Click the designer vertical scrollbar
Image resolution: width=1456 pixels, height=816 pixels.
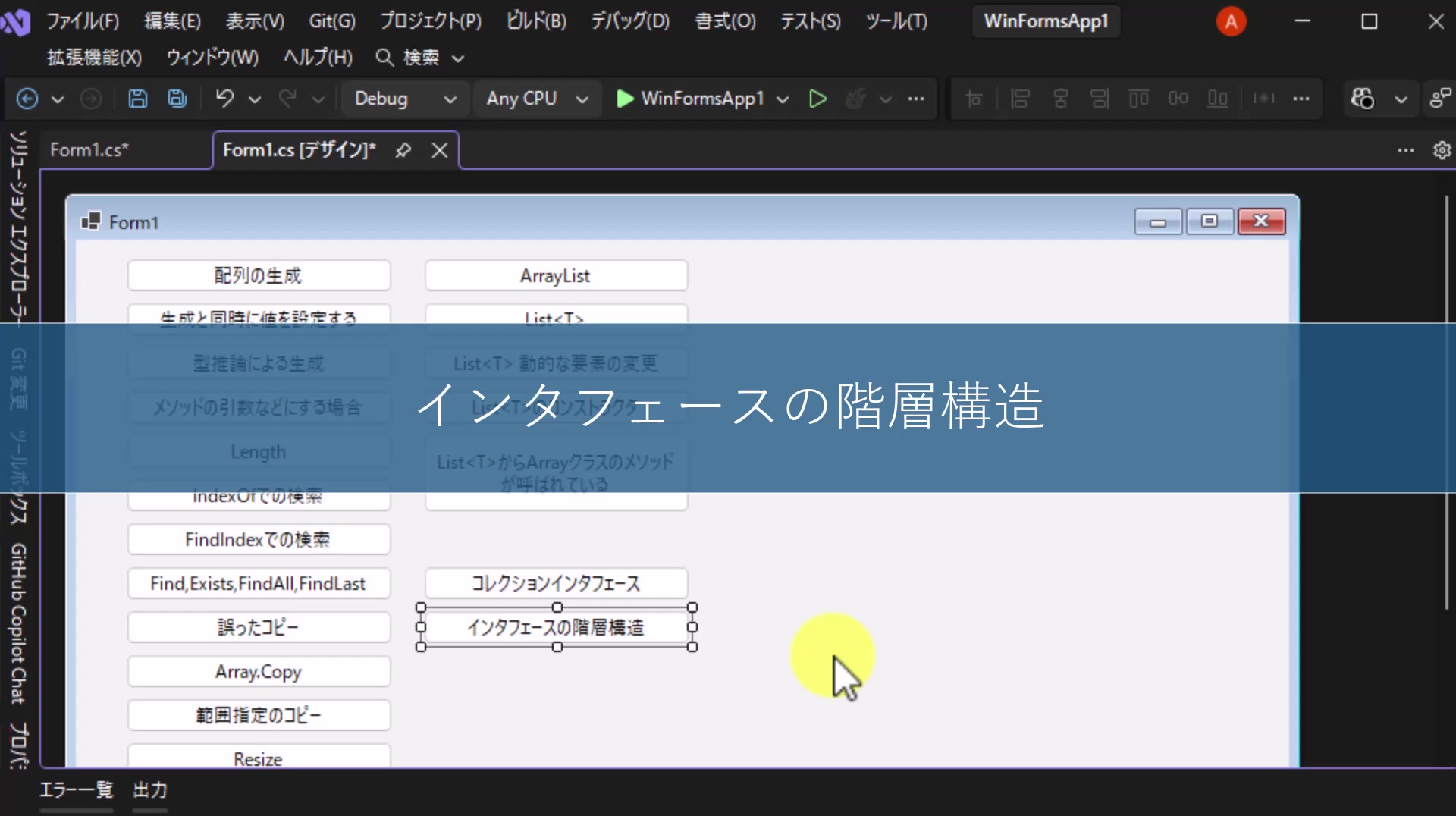click(x=1446, y=402)
